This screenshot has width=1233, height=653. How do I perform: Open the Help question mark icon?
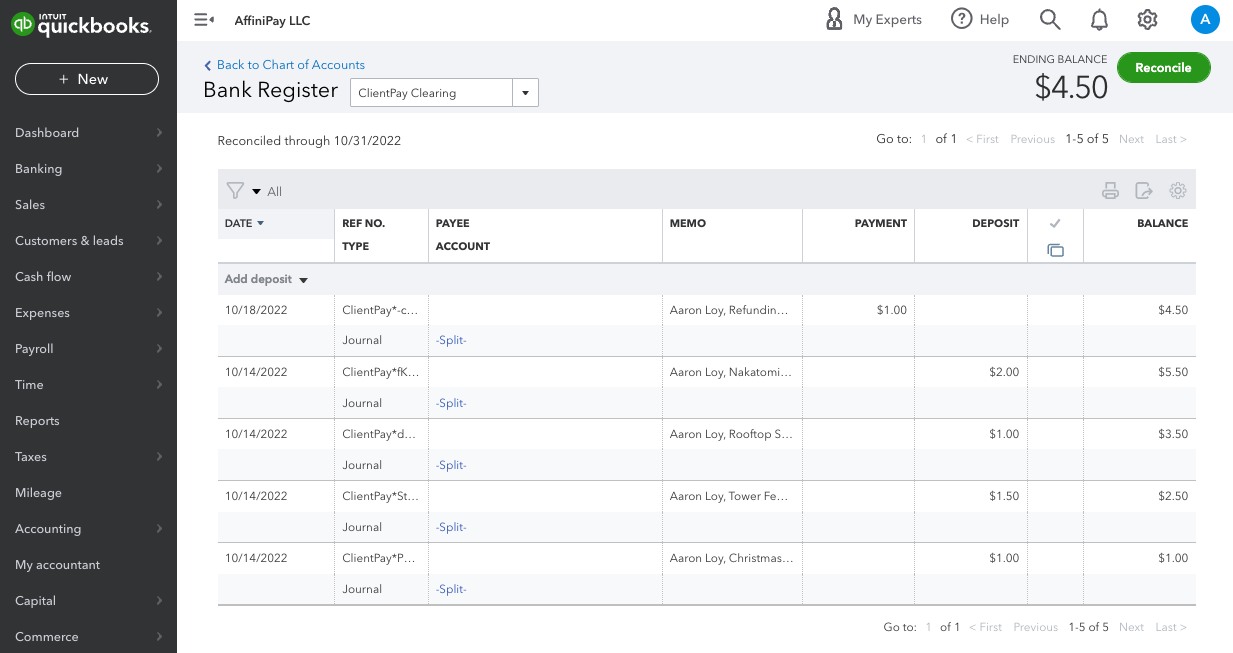(961, 19)
